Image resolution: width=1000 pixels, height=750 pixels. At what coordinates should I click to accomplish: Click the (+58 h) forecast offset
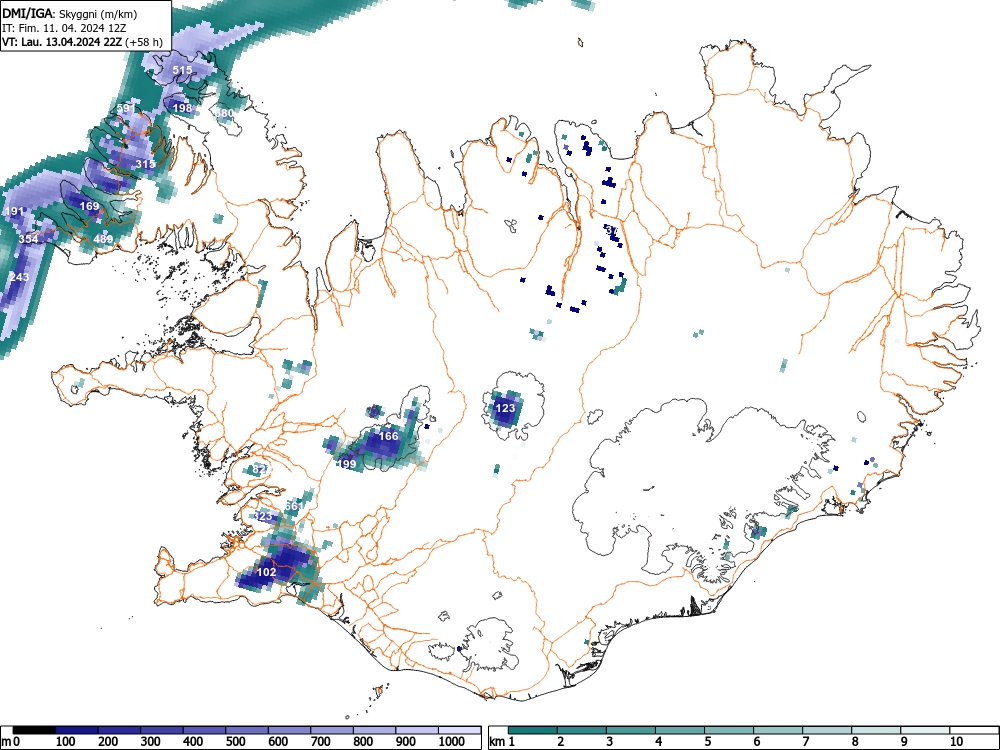144,42
